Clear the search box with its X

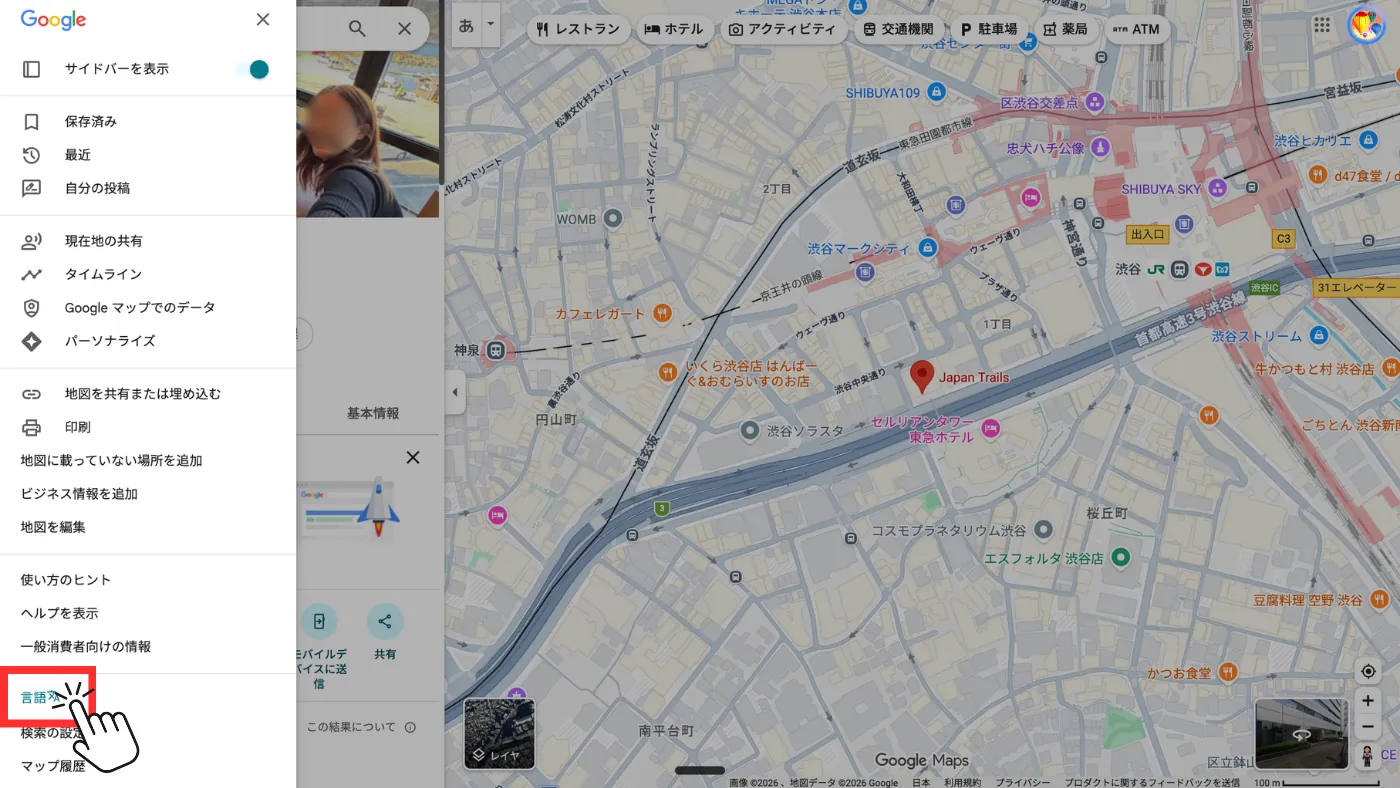click(404, 29)
